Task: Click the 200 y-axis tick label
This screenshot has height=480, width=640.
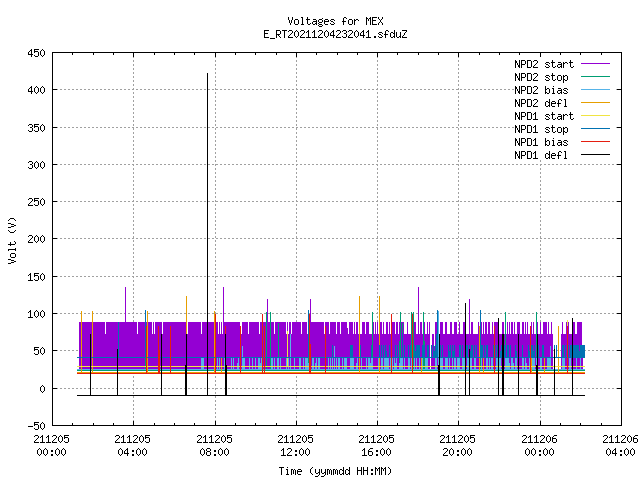Action: point(36,239)
